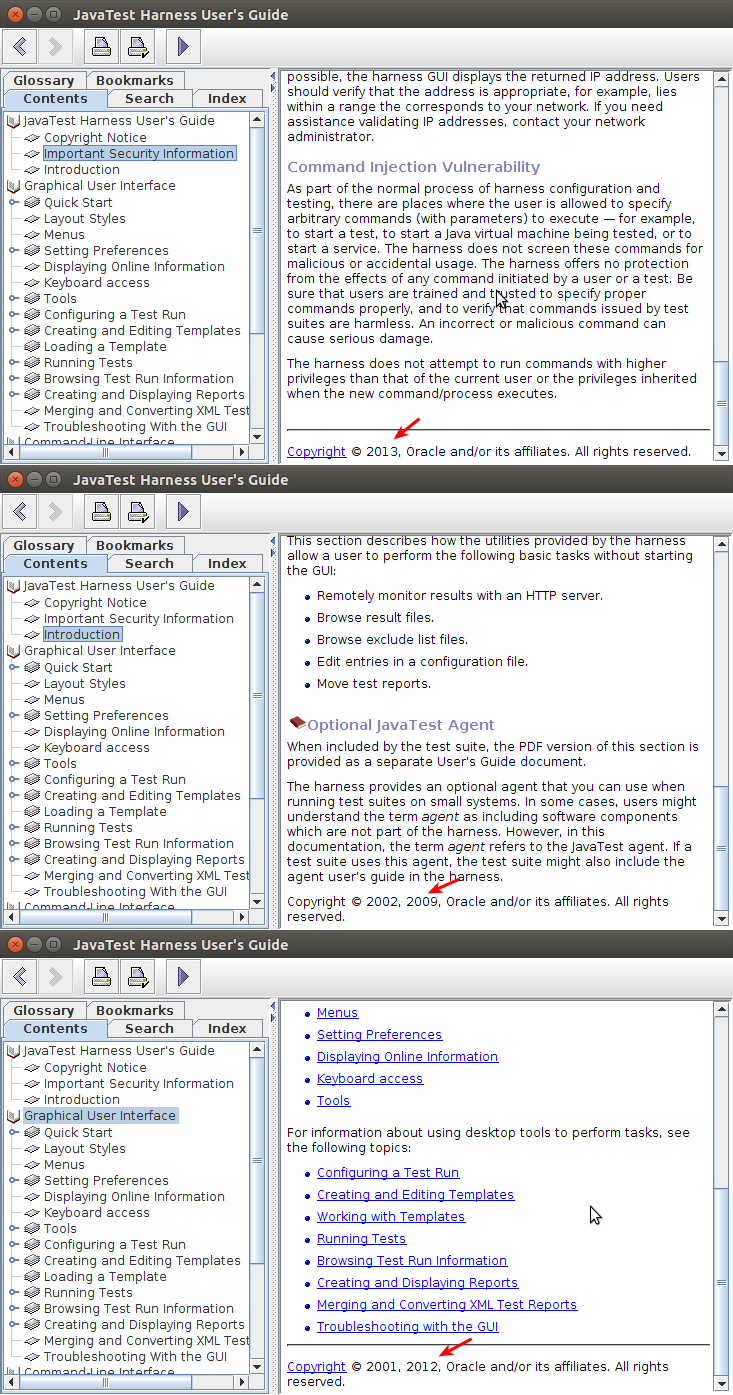Click the print icon in the bottom window toolbar
Screen dimensions: 733x1395
[100, 976]
